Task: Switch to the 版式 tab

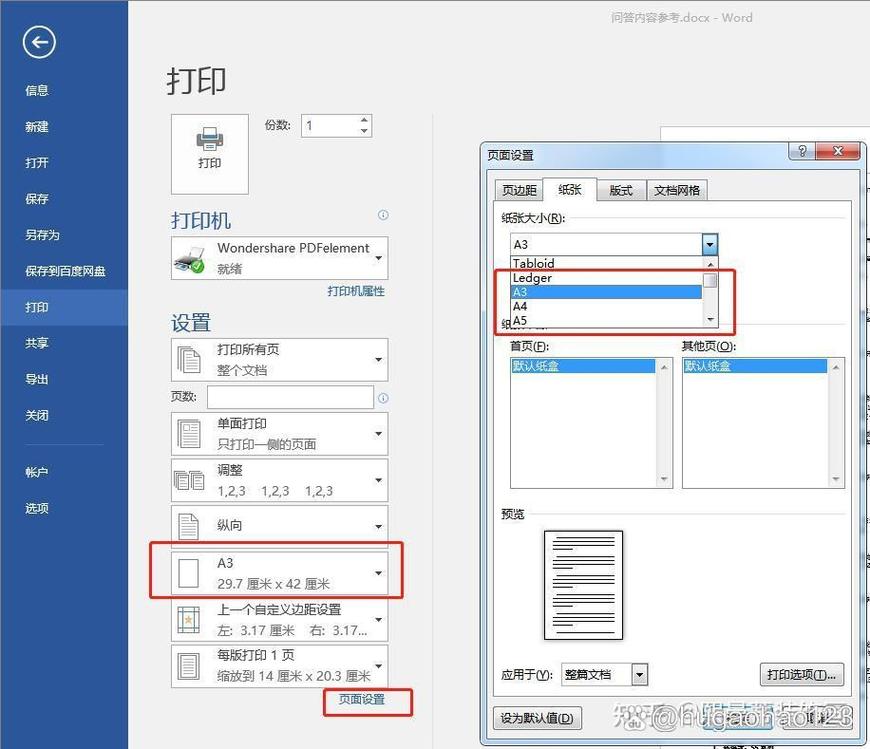Action: (621, 190)
